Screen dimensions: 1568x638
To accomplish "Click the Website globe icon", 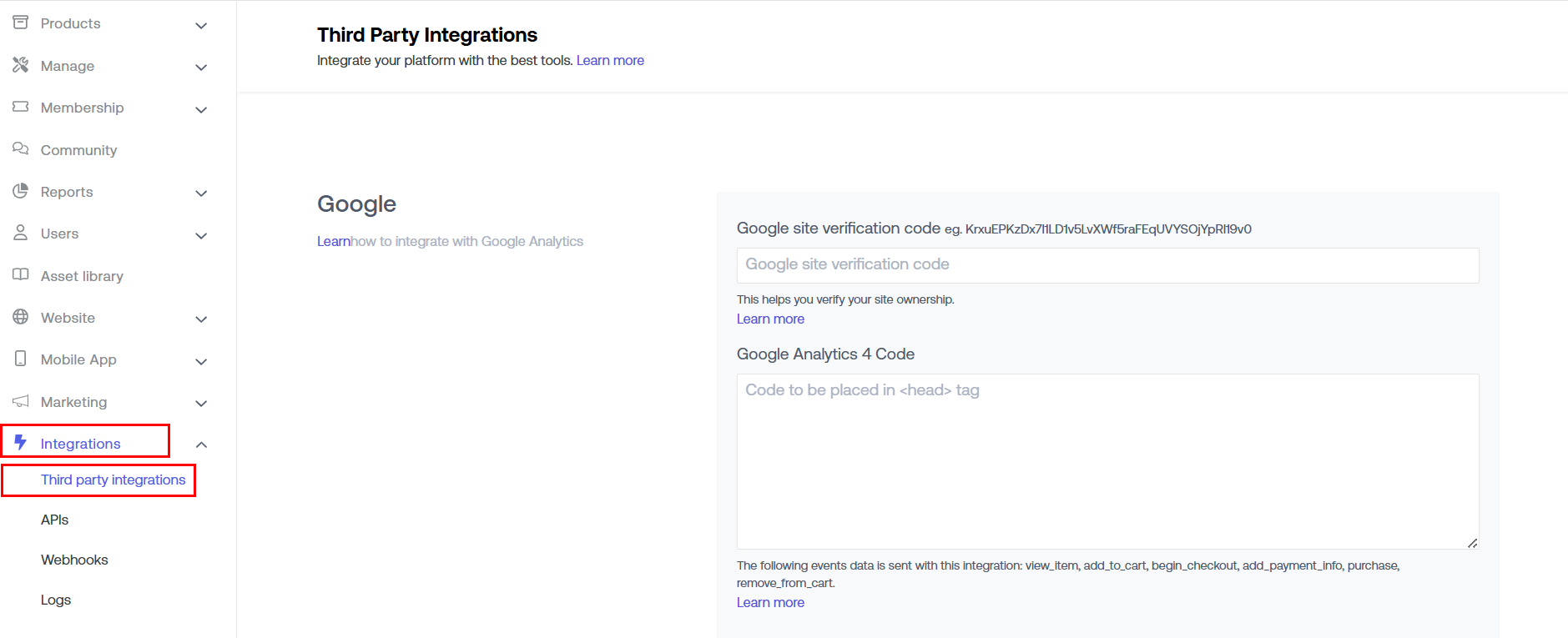I will tap(21, 317).
